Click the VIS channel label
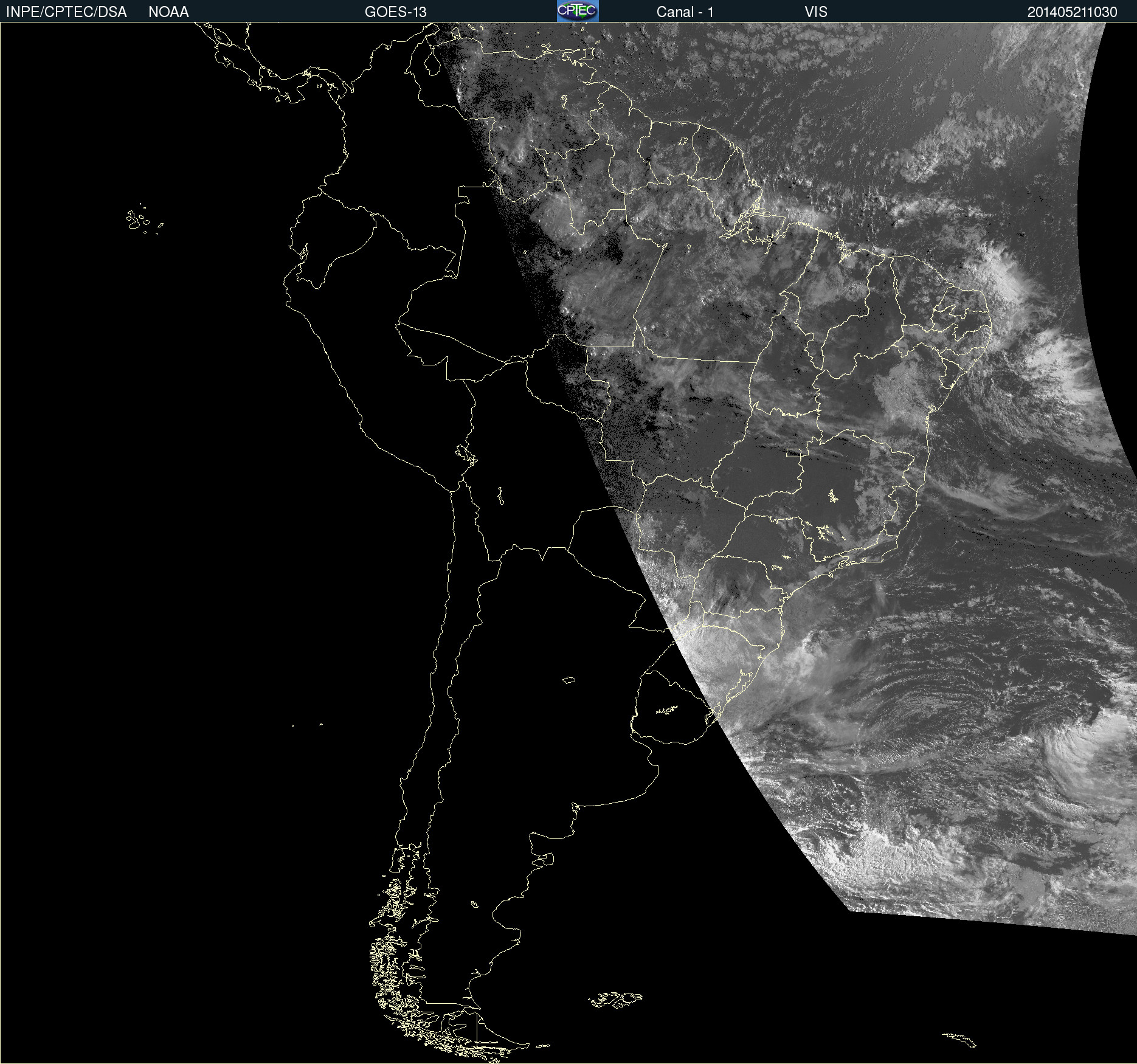This screenshot has height=1064, width=1137. coord(816,12)
